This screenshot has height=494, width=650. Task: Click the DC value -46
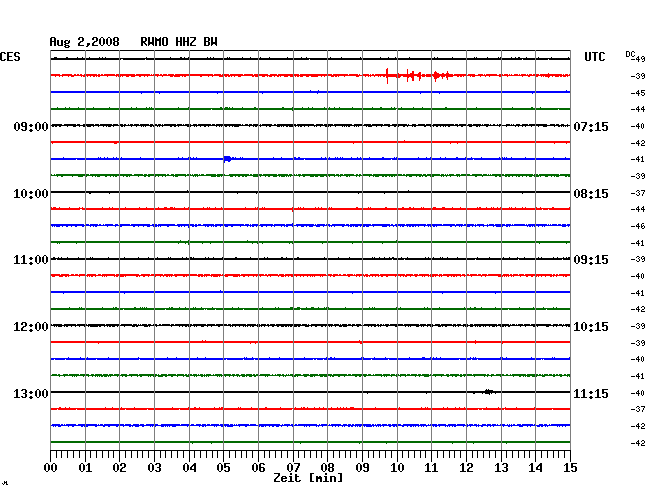(638, 226)
